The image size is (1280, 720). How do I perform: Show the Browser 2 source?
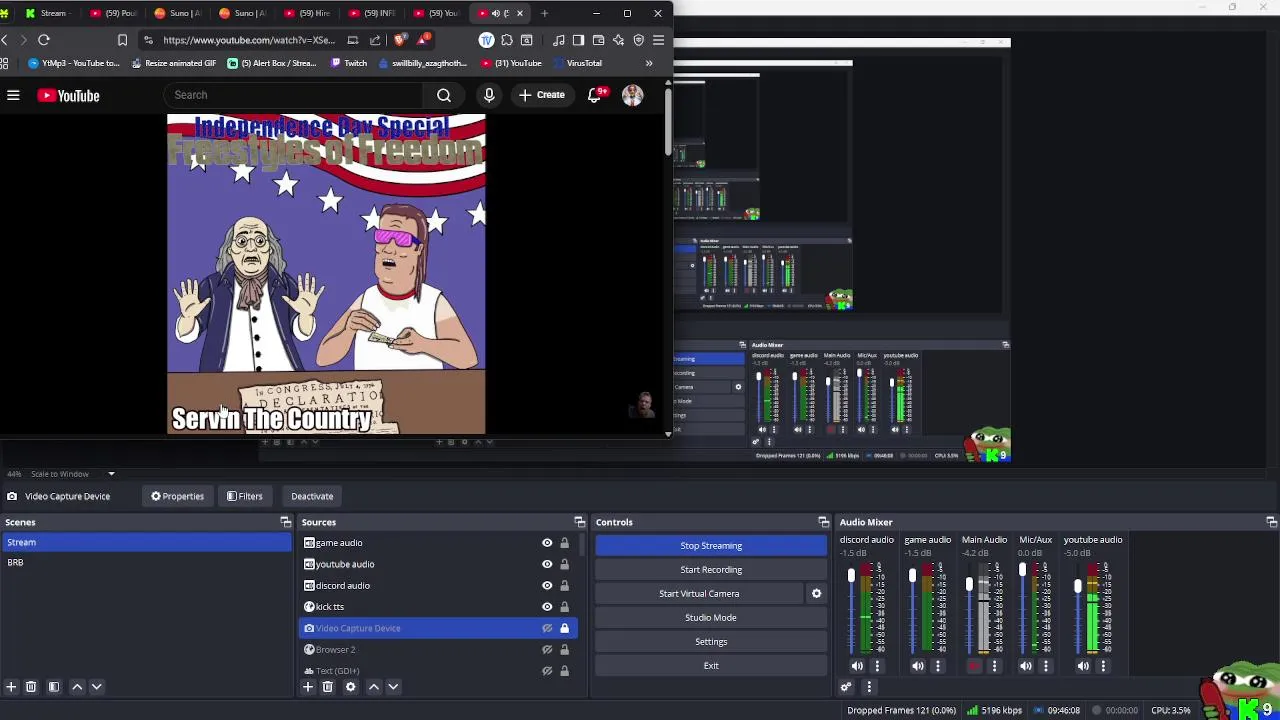(547, 650)
